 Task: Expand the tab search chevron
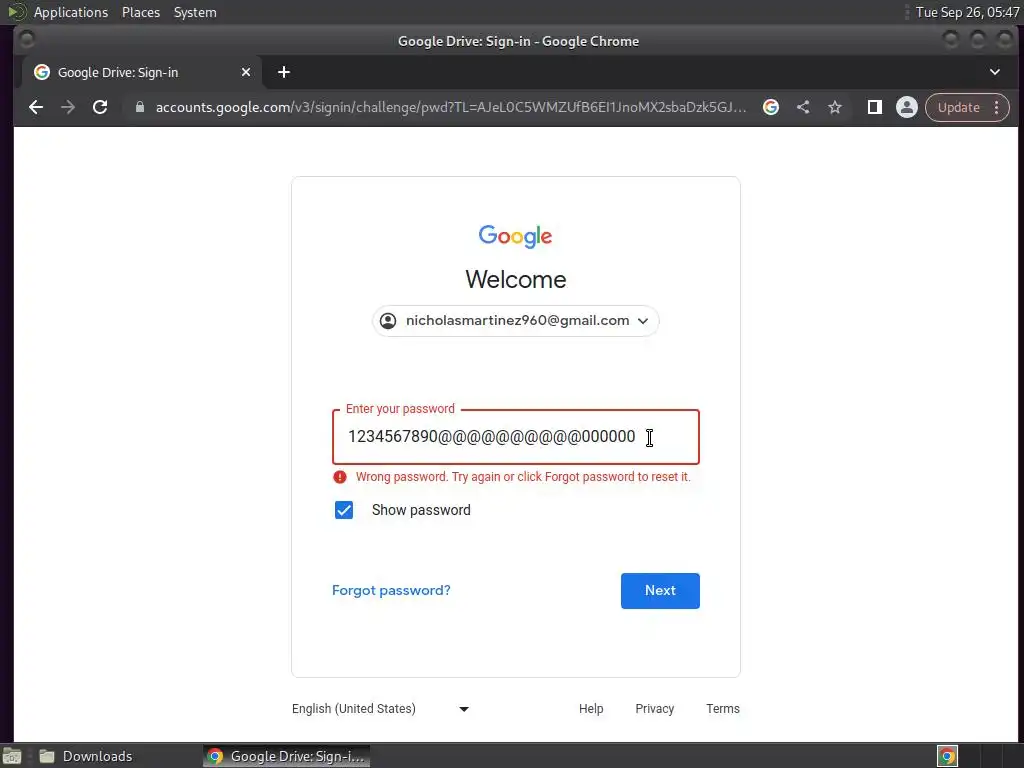pyautogui.click(x=995, y=72)
